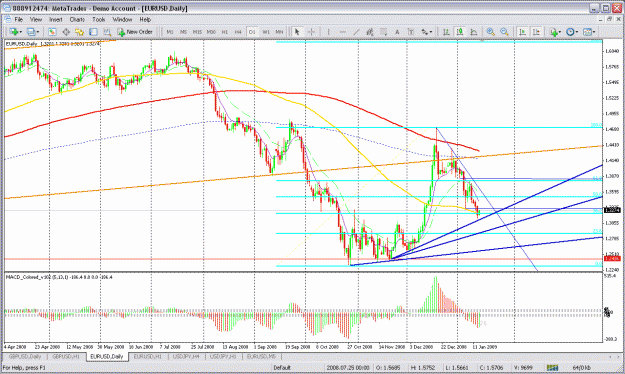Open the Periodicity clock icon
Screen dimensions: 625x374
570,32
